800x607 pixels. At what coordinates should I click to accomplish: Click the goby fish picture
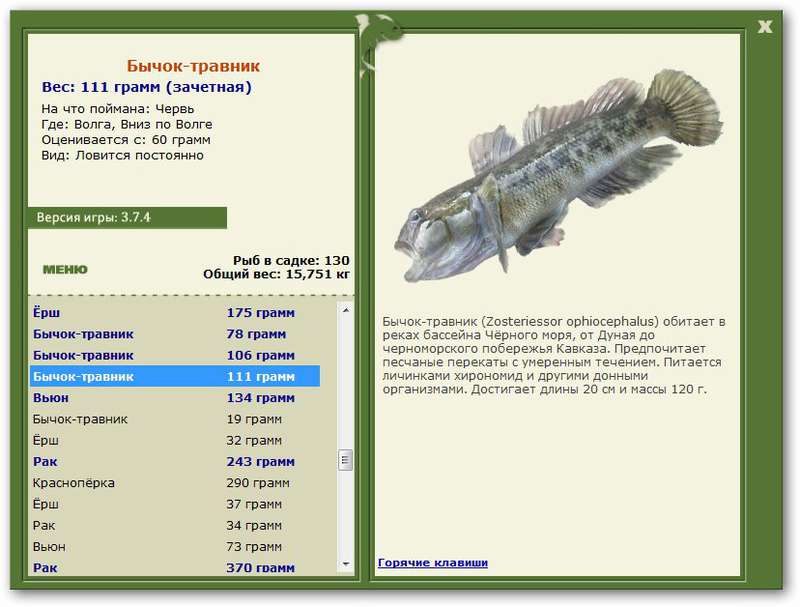[559, 176]
